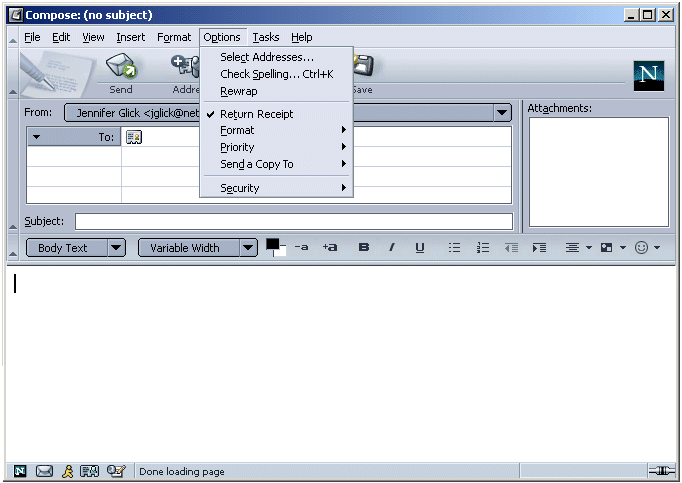Click the To recipient type button
The image size is (682, 483).
tap(74, 137)
